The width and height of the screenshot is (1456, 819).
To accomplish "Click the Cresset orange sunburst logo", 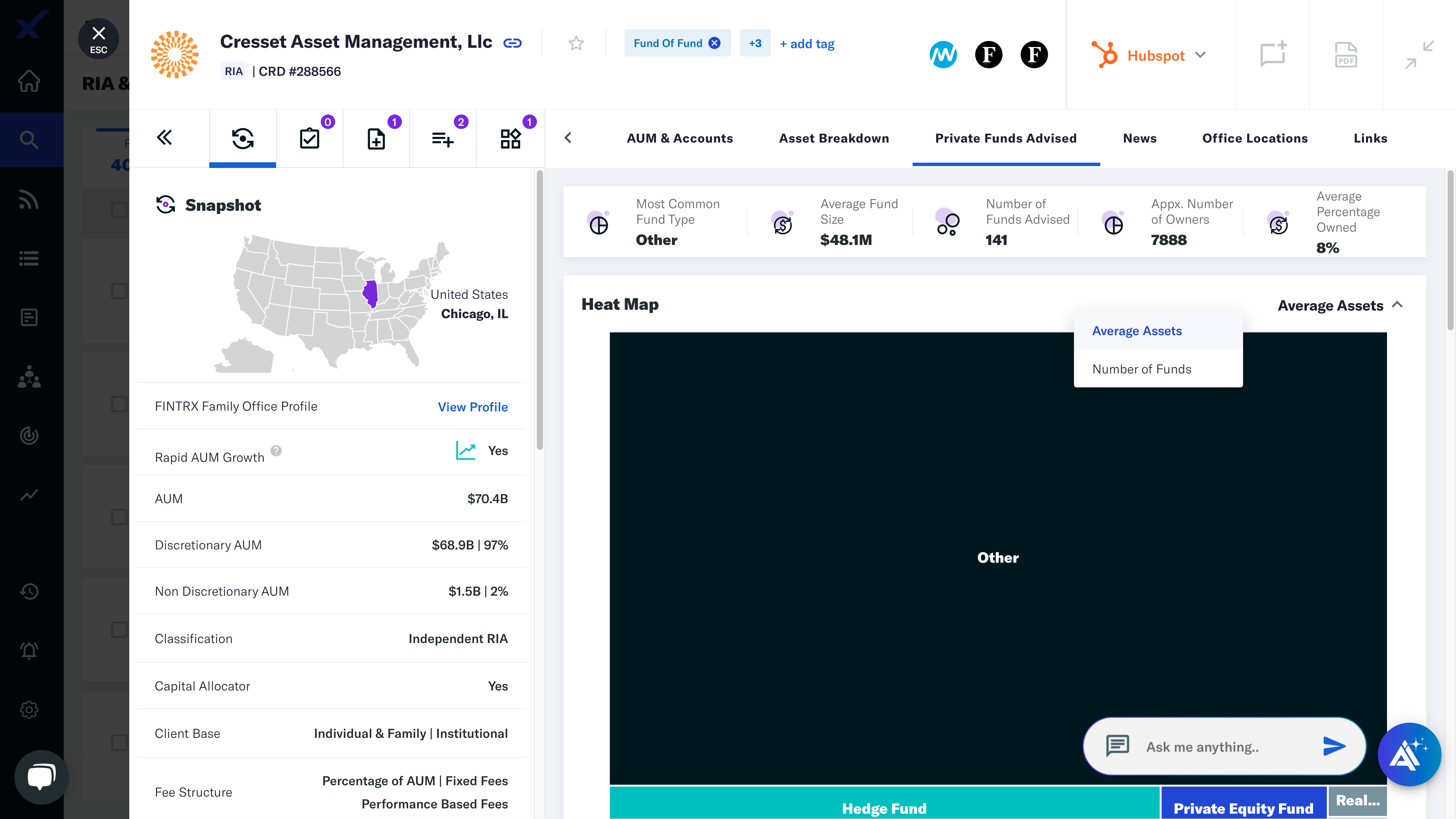I will click(x=175, y=54).
